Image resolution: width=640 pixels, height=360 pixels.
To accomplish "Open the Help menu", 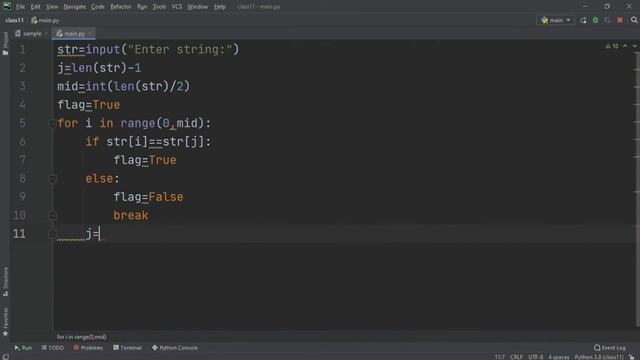I will [220, 7].
